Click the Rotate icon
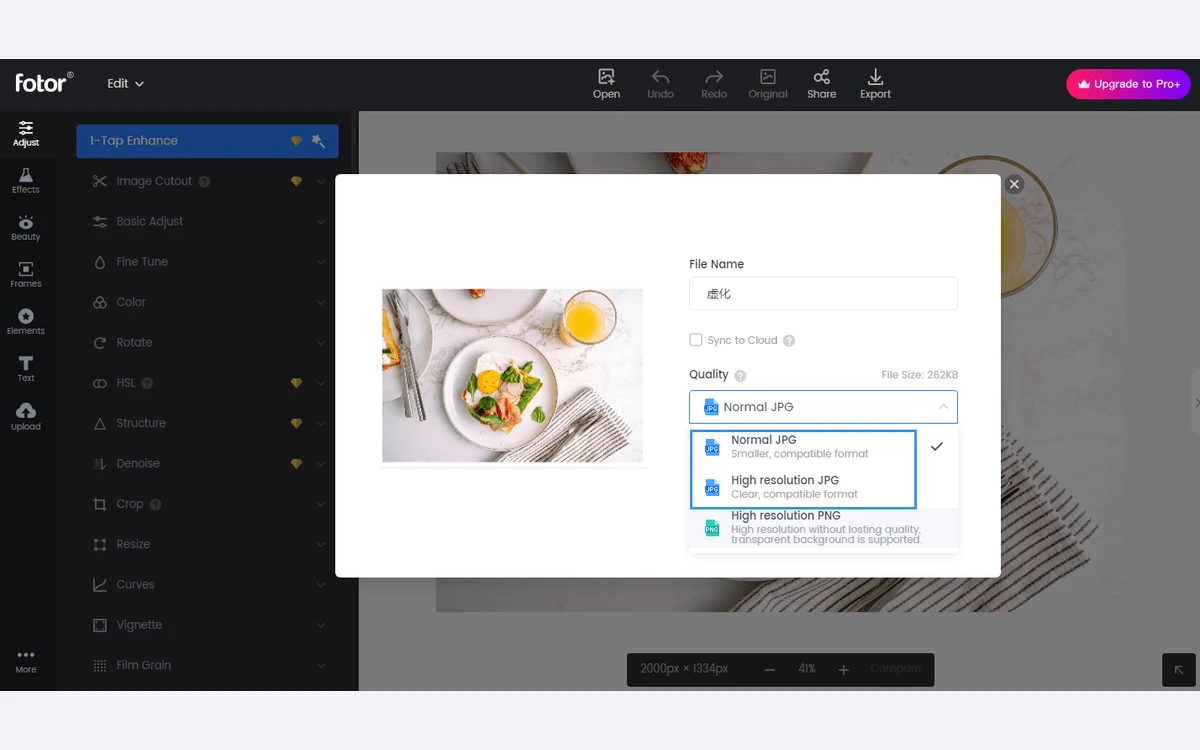The height and width of the screenshot is (750, 1200). (99, 343)
